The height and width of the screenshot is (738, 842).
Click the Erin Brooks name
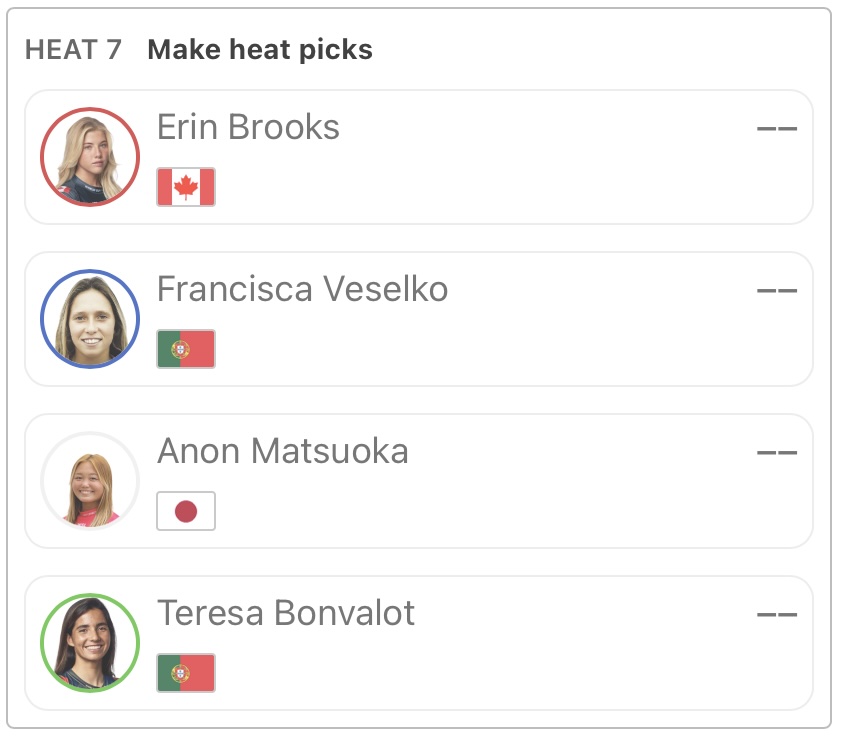tap(248, 127)
